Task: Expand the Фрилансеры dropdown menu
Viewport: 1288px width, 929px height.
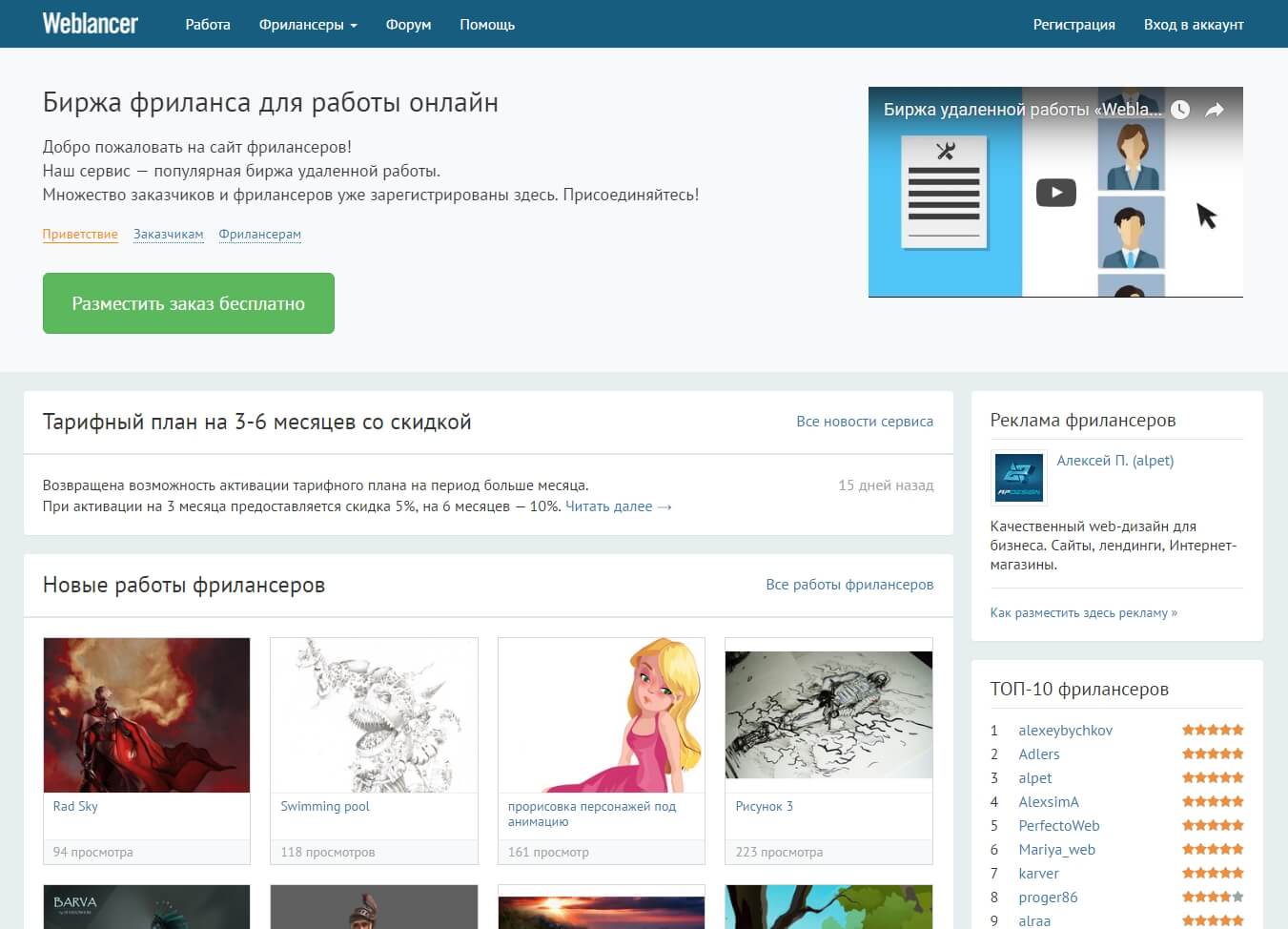Action: pyautogui.click(x=308, y=25)
